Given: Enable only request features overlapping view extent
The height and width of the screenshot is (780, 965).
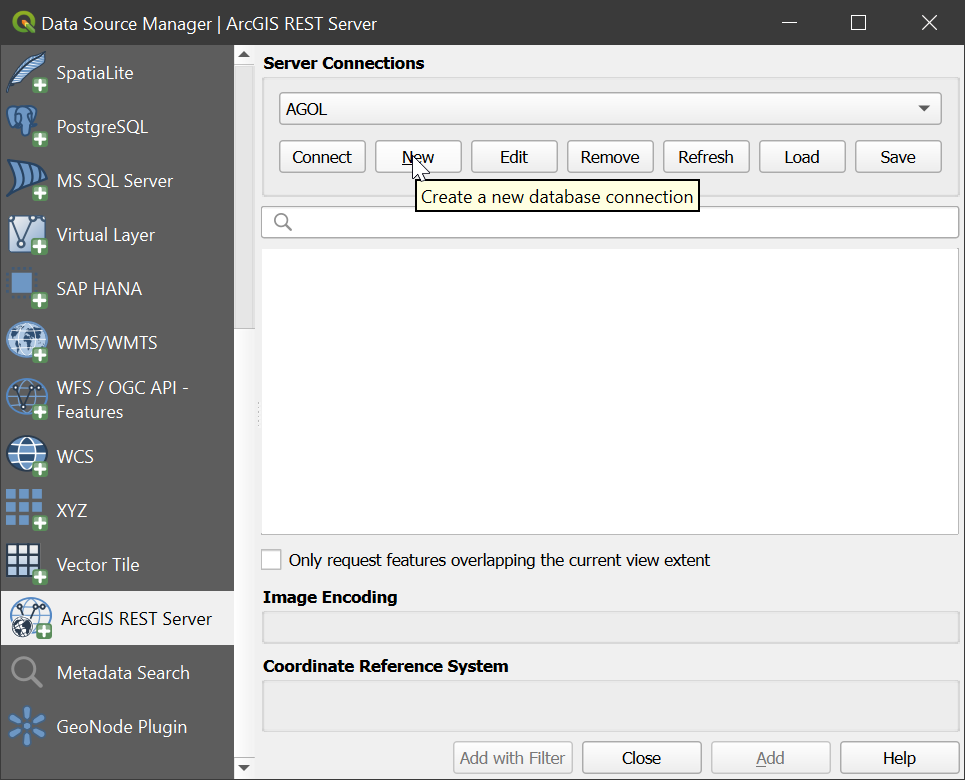Looking at the screenshot, I should [271, 560].
